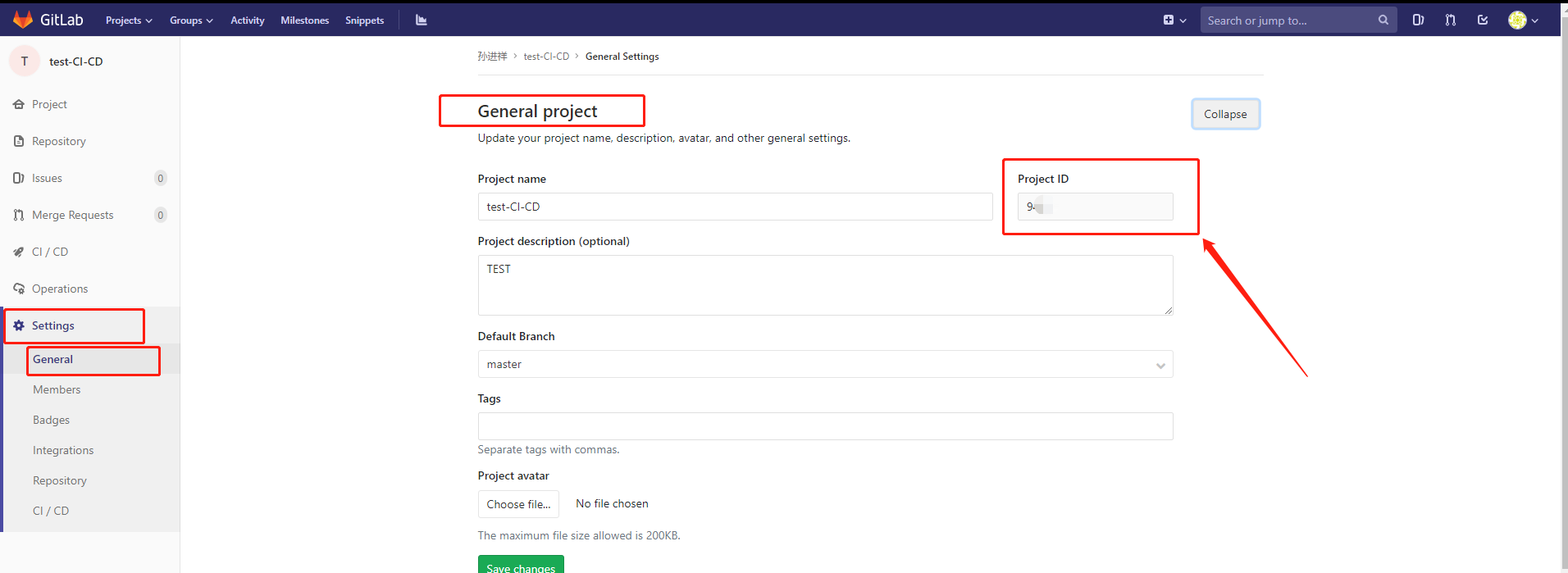Click the Save changes button
1568x573 pixels.
tap(521, 566)
